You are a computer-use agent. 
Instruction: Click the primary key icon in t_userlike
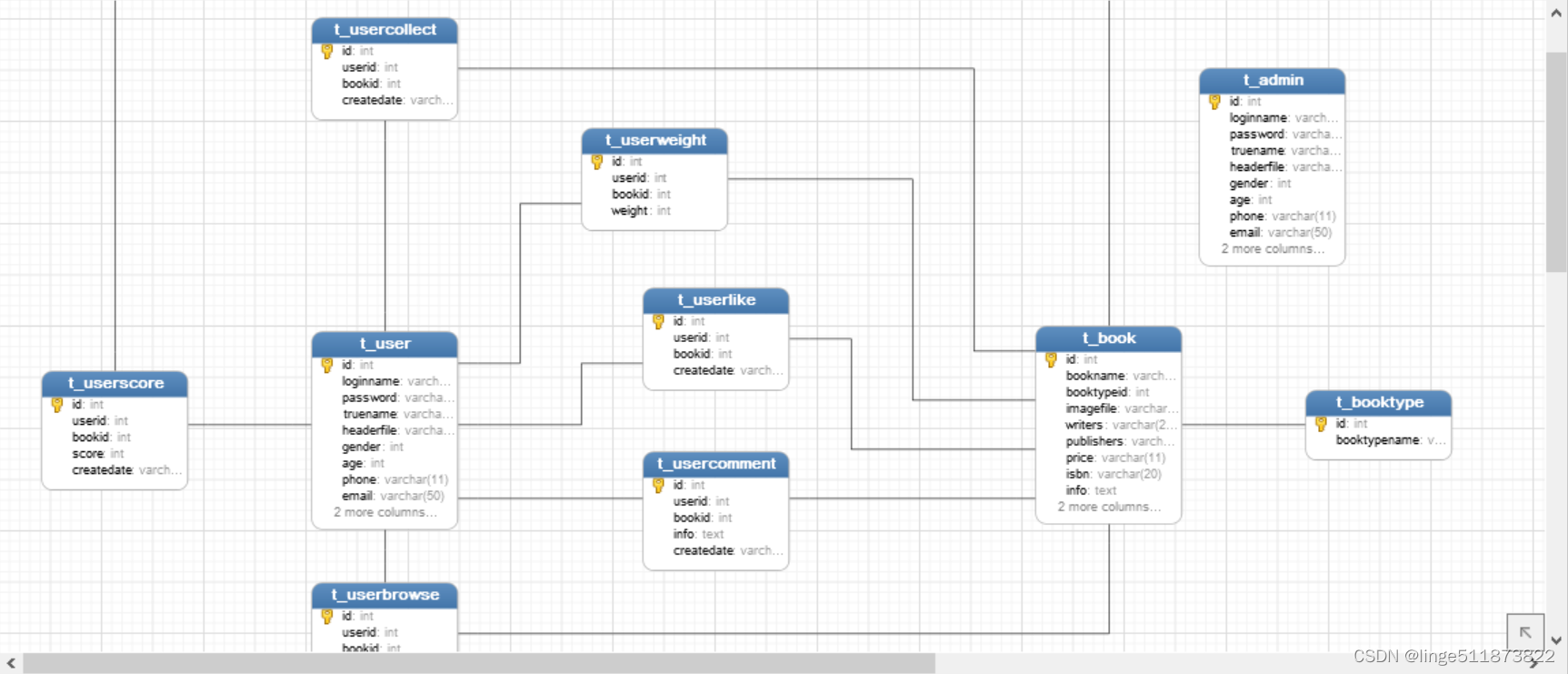click(659, 322)
